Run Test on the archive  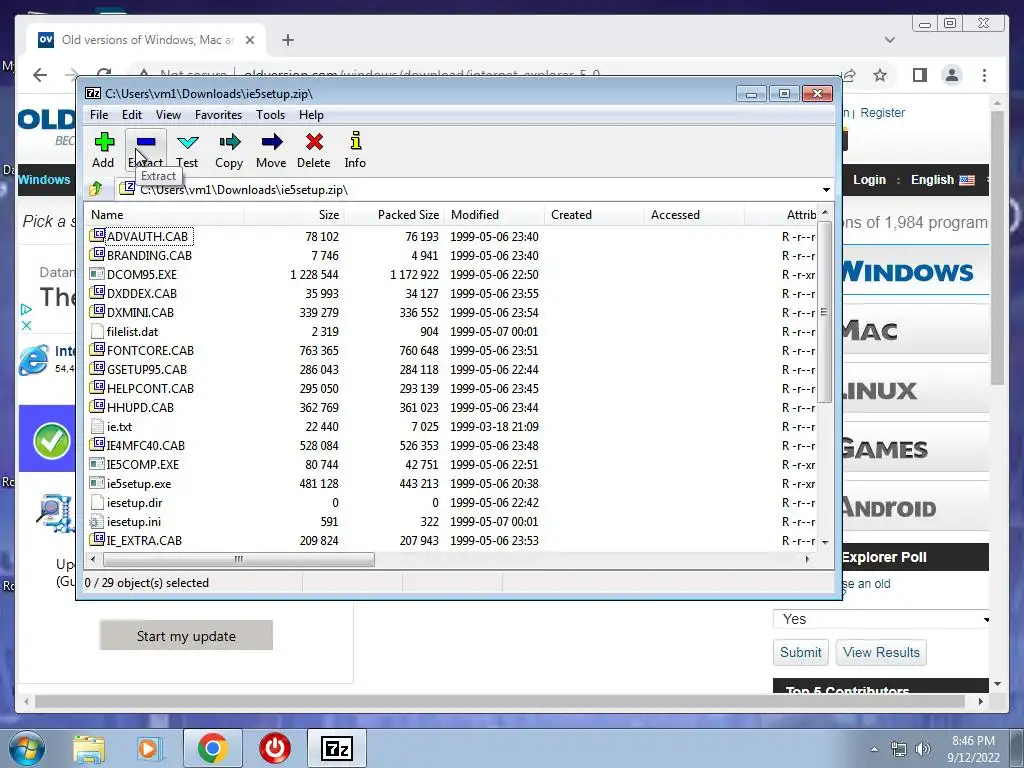[187, 150]
